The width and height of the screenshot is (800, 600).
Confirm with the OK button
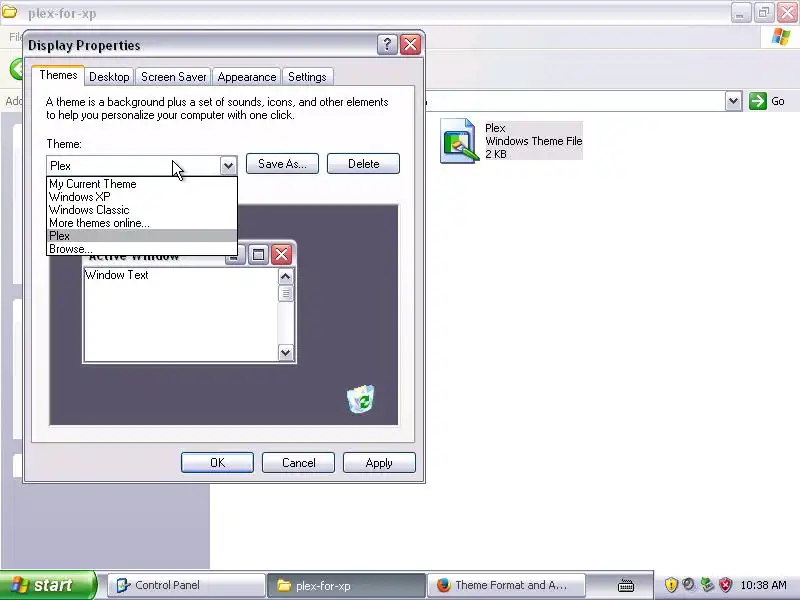(217, 463)
